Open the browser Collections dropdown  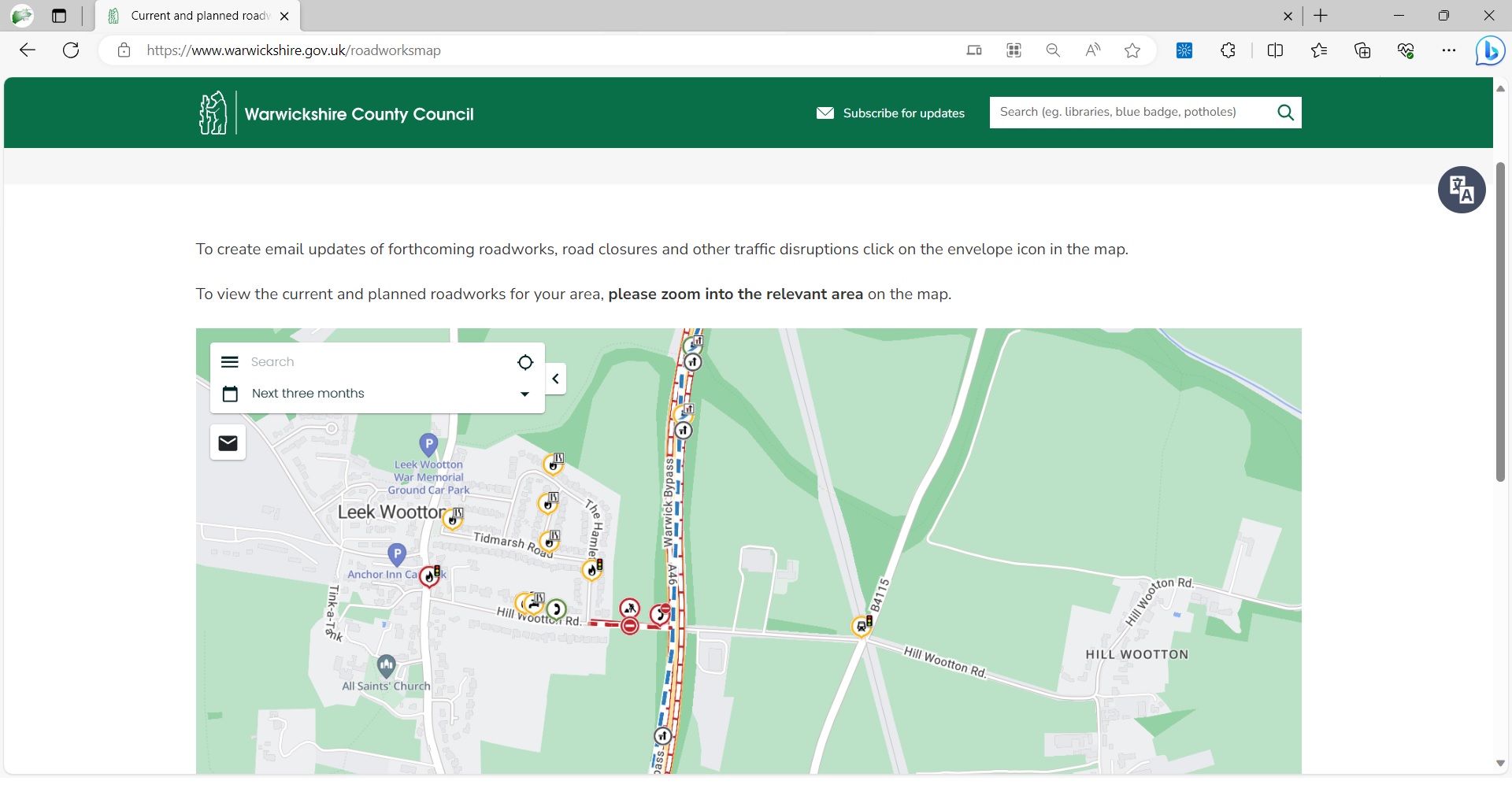coord(1362,50)
